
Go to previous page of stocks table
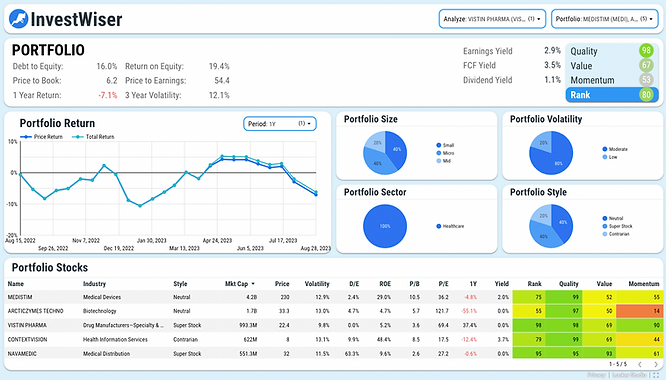tap(640, 364)
